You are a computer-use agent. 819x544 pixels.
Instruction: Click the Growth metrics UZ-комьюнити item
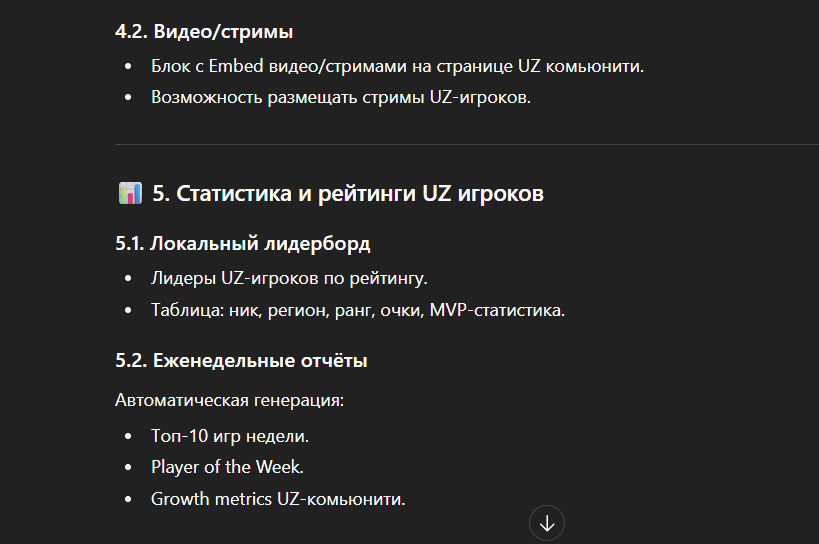pos(278,499)
